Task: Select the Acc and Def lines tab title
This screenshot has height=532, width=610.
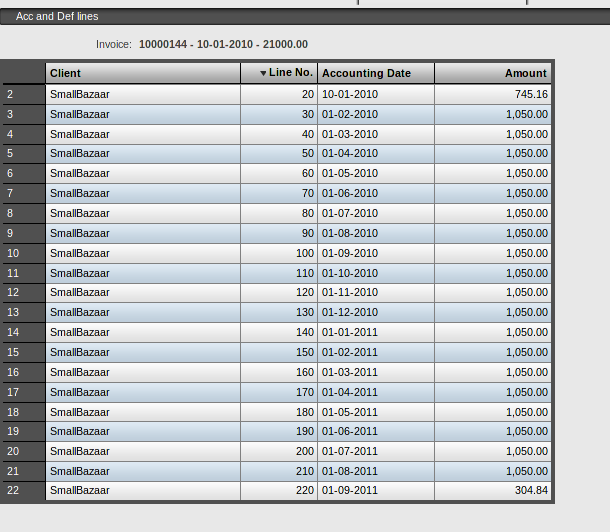Action: tap(57, 16)
